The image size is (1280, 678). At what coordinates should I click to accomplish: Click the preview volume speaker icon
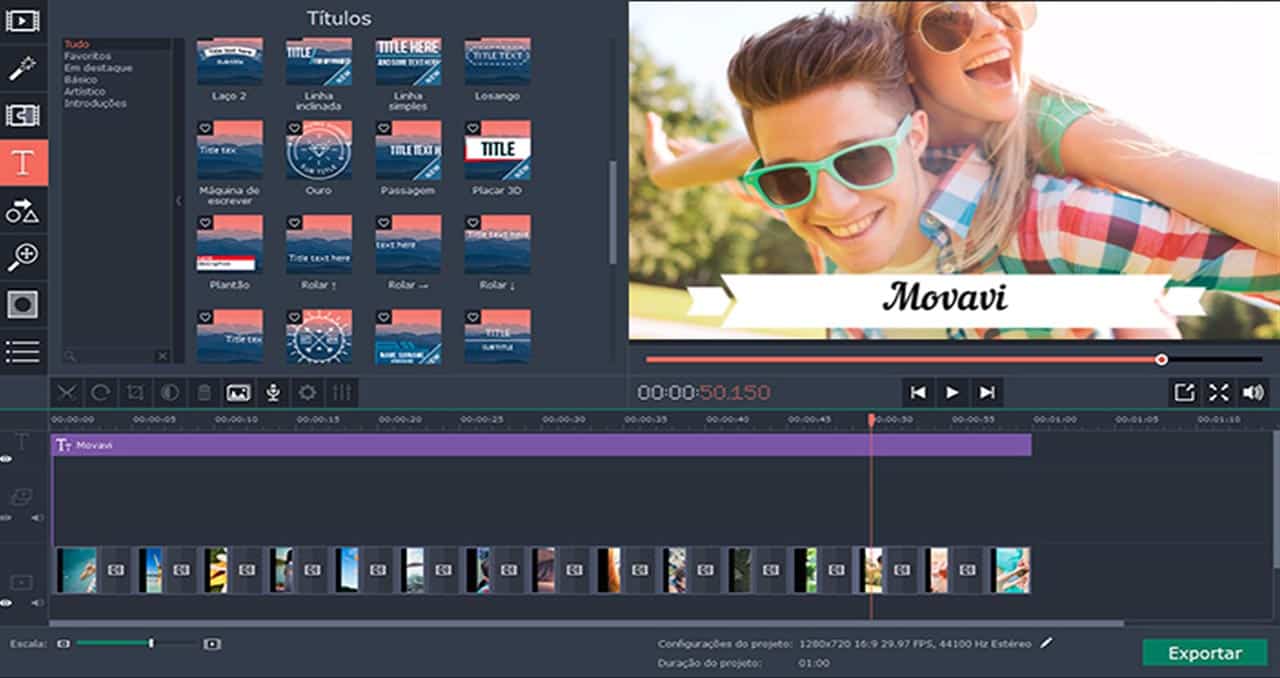tap(1252, 393)
